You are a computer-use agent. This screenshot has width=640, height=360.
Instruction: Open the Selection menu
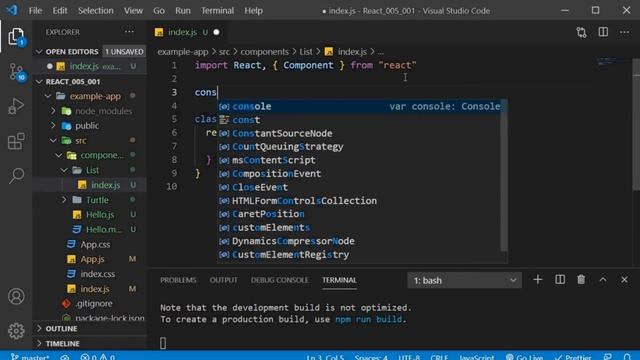tap(96, 11)
